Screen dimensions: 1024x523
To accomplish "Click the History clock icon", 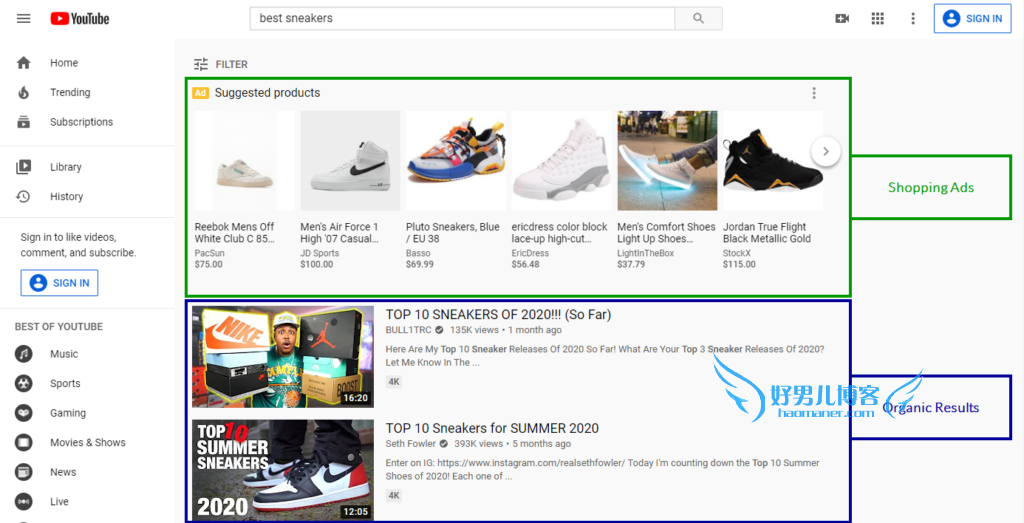I will [x=24, y=196].
